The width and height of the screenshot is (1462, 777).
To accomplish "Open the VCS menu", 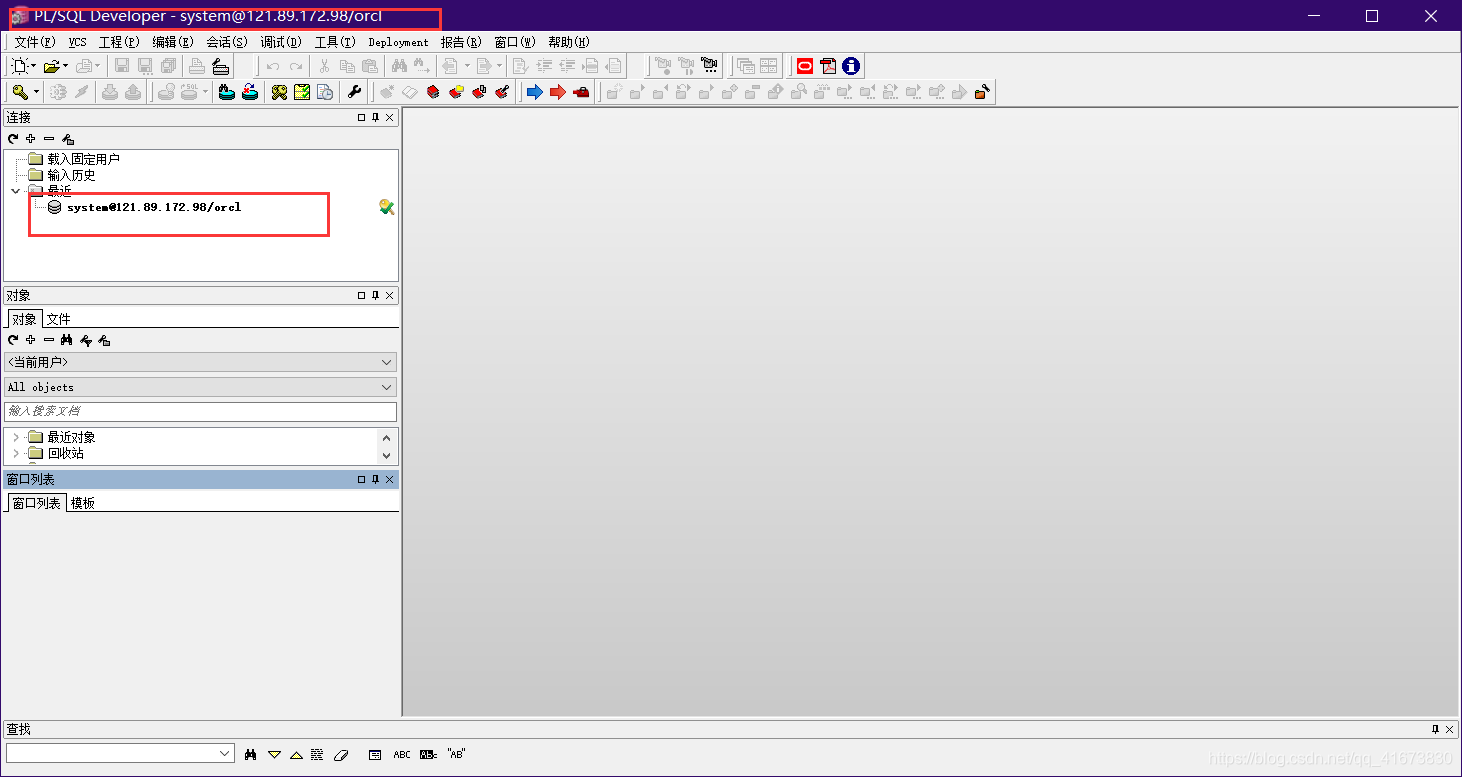I will [77, 42].
